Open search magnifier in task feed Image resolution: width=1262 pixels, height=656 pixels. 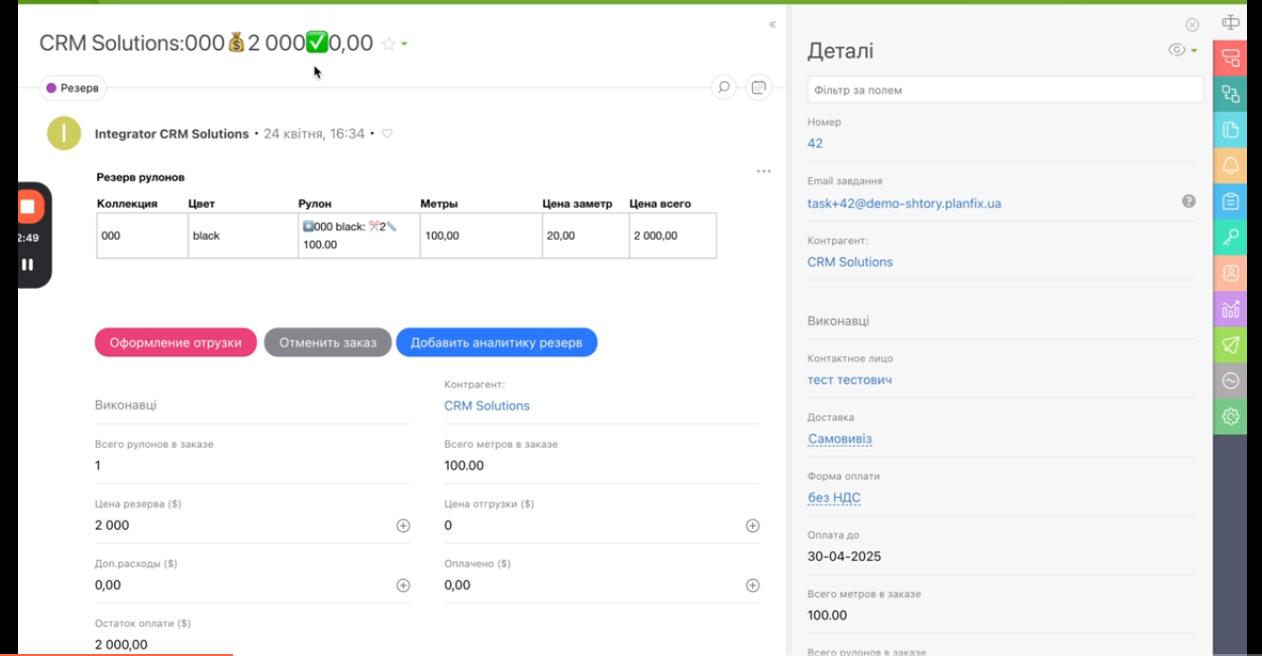pyautogui.click(x=723, y=88)
